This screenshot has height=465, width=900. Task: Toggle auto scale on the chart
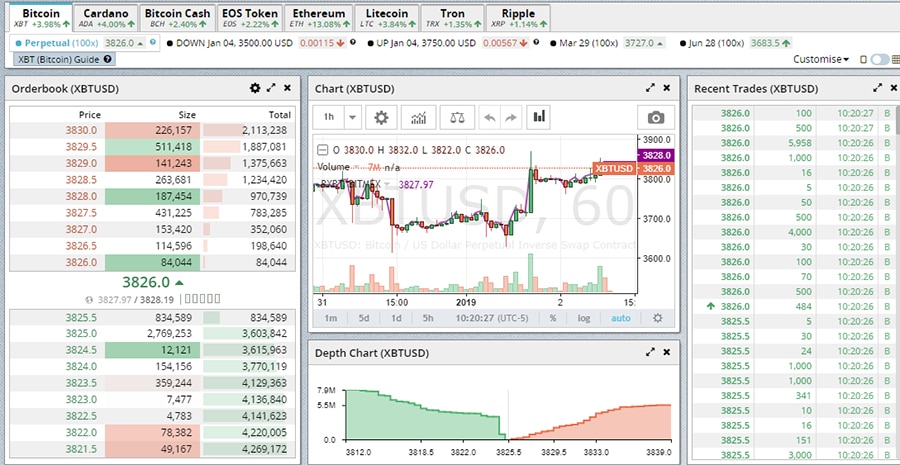(621, 318)
